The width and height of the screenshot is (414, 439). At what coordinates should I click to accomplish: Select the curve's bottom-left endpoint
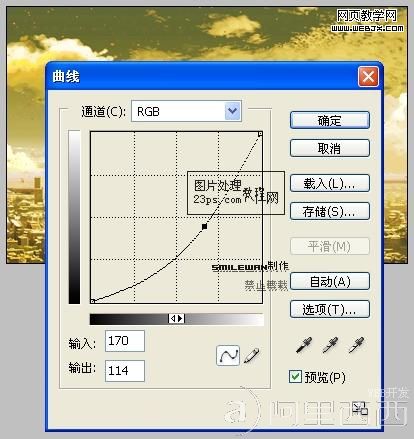point(93,301)
